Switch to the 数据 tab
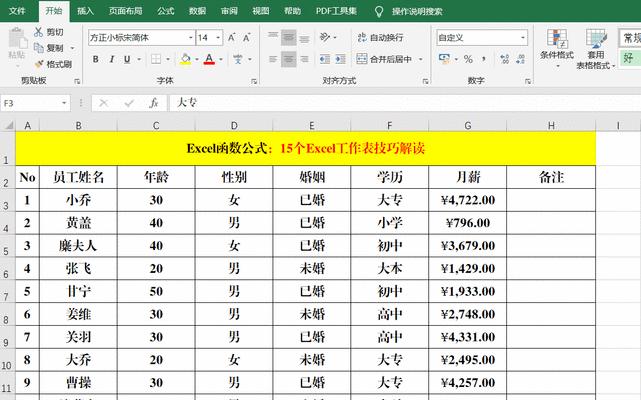This screenshot has height=400, width=641. click(x=197, y=11)
